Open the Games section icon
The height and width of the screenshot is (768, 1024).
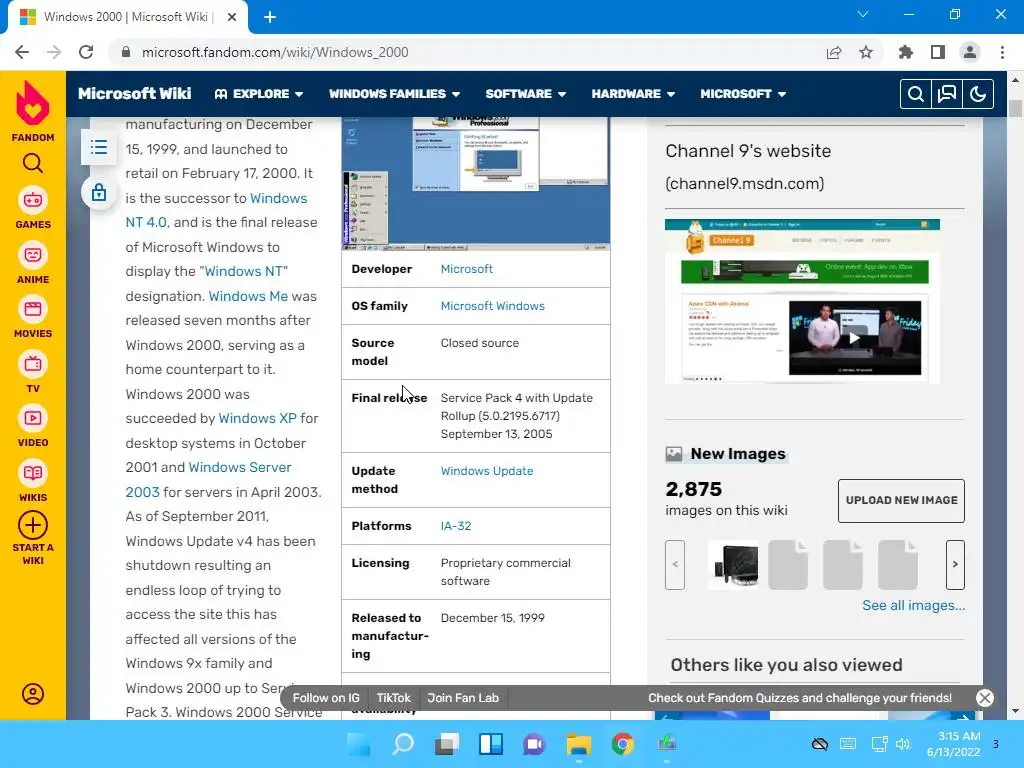[x=33, y=200]
